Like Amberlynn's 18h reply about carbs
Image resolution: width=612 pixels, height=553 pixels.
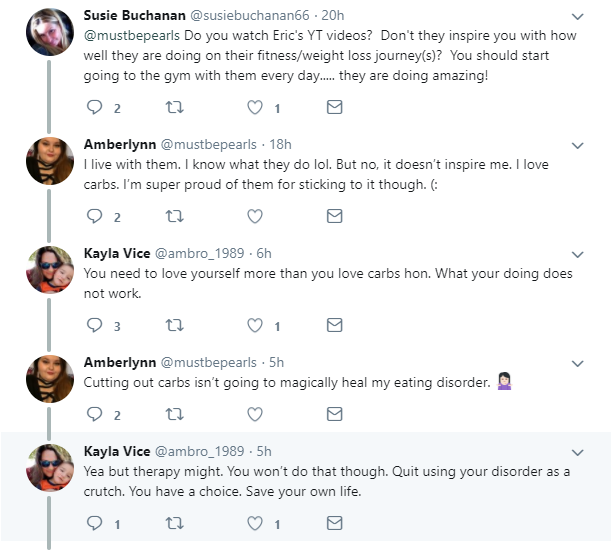click(x=255, y=216)
